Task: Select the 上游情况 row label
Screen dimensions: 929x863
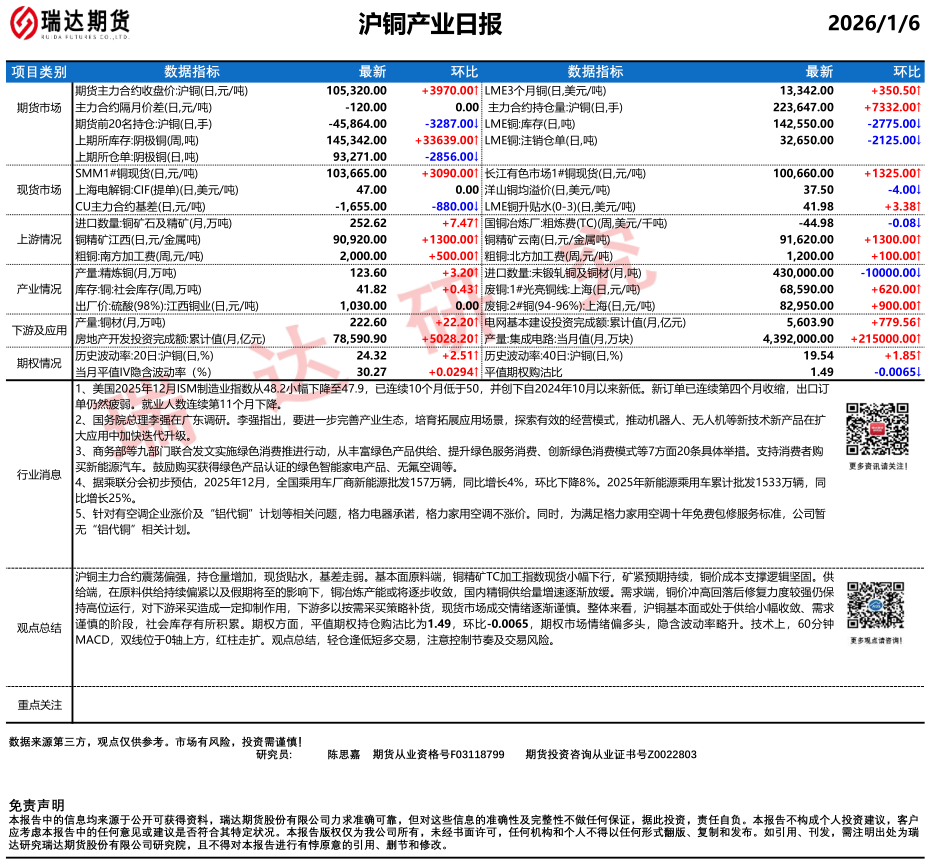Action: click(x=39, y=238)
